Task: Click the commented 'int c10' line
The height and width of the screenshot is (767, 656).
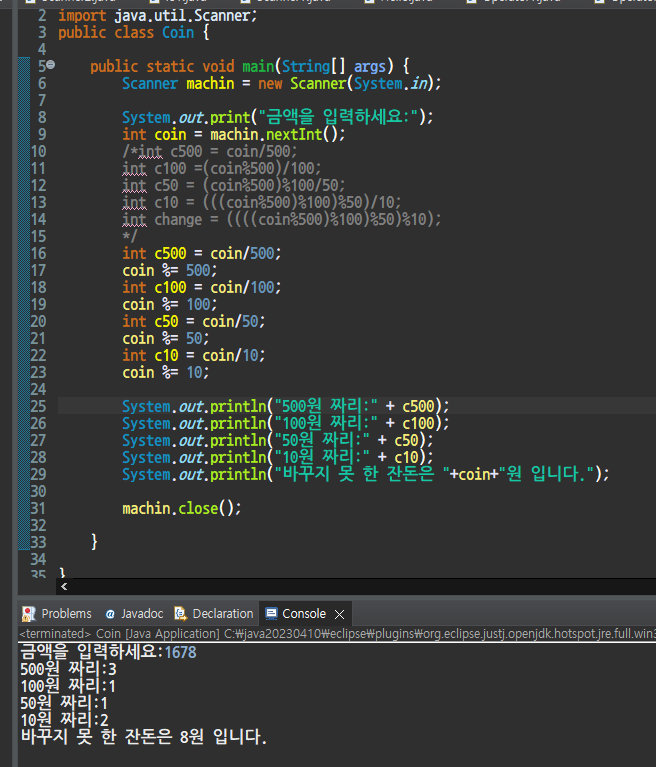Action: pyautogui.click(x=262, y=202)
